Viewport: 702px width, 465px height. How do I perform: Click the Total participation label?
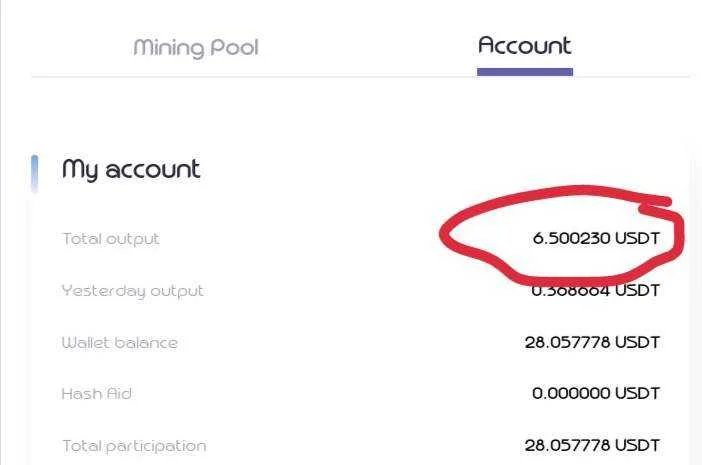click(x=134, y=446)
